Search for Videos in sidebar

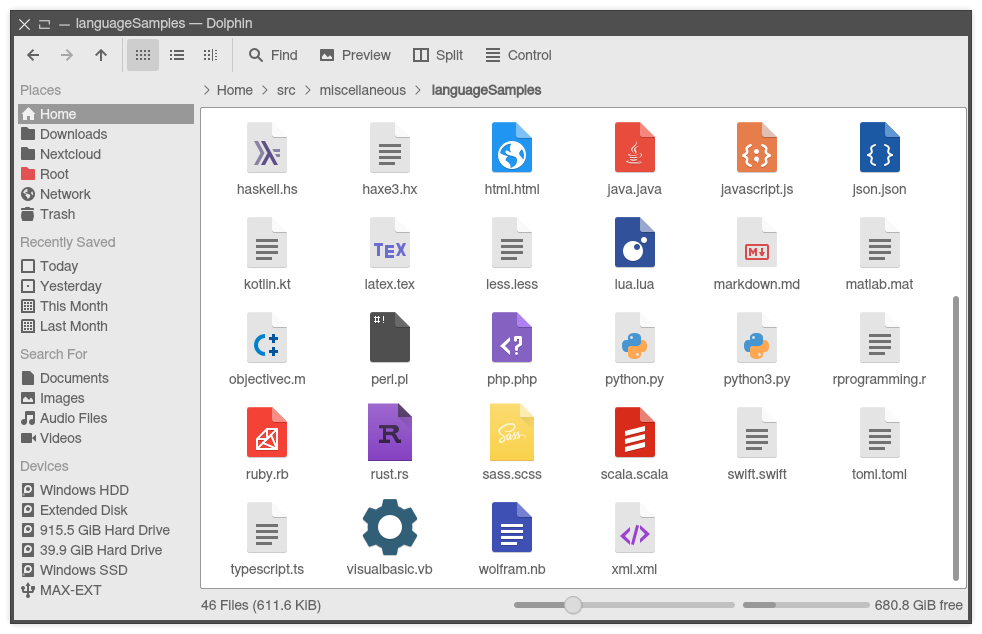106,439
